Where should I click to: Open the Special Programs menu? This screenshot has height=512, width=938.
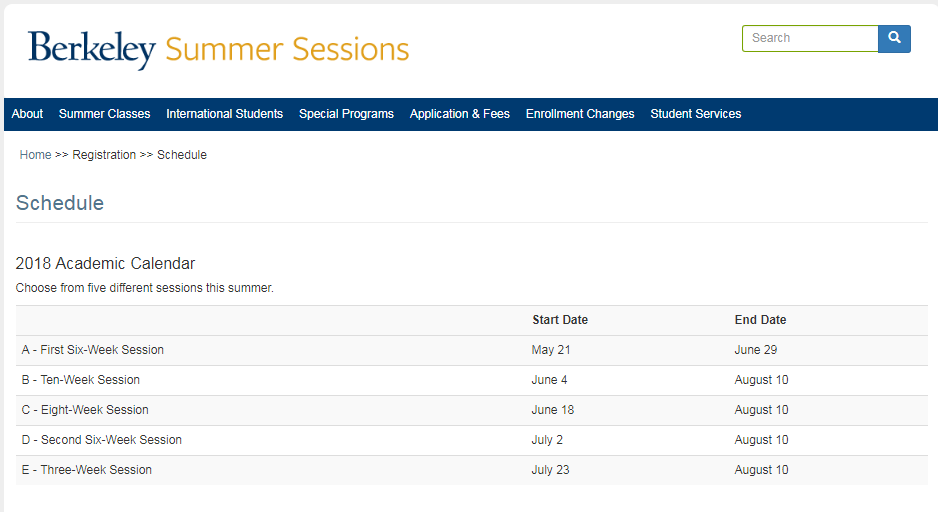click(346, 114)
